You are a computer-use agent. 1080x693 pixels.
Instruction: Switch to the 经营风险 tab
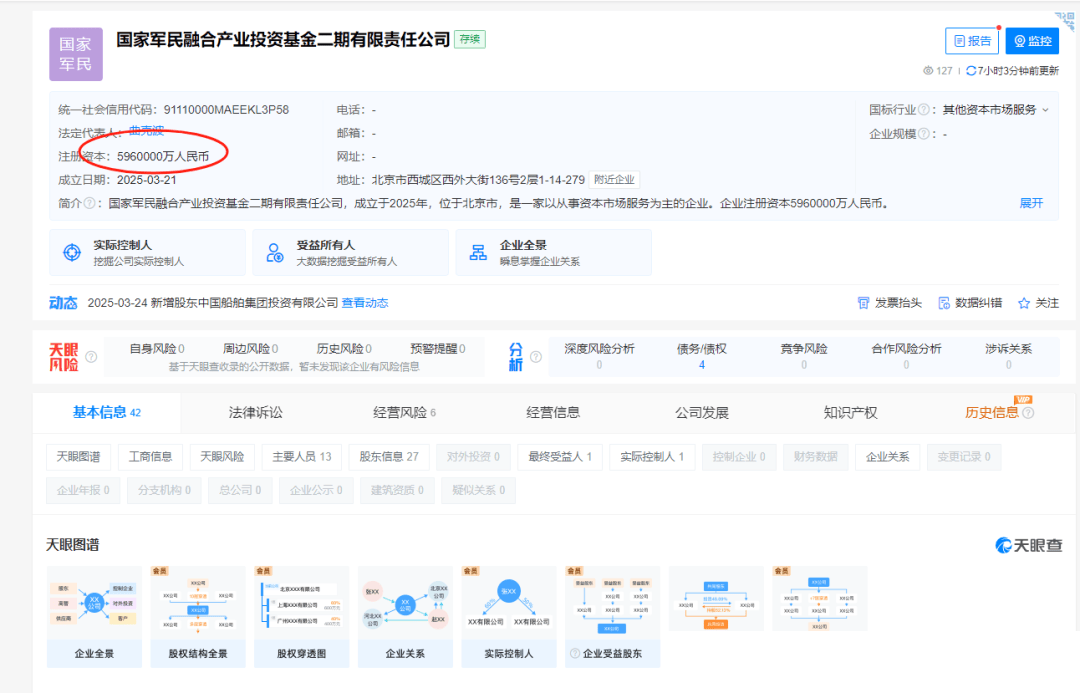click(x=404, y=413)
